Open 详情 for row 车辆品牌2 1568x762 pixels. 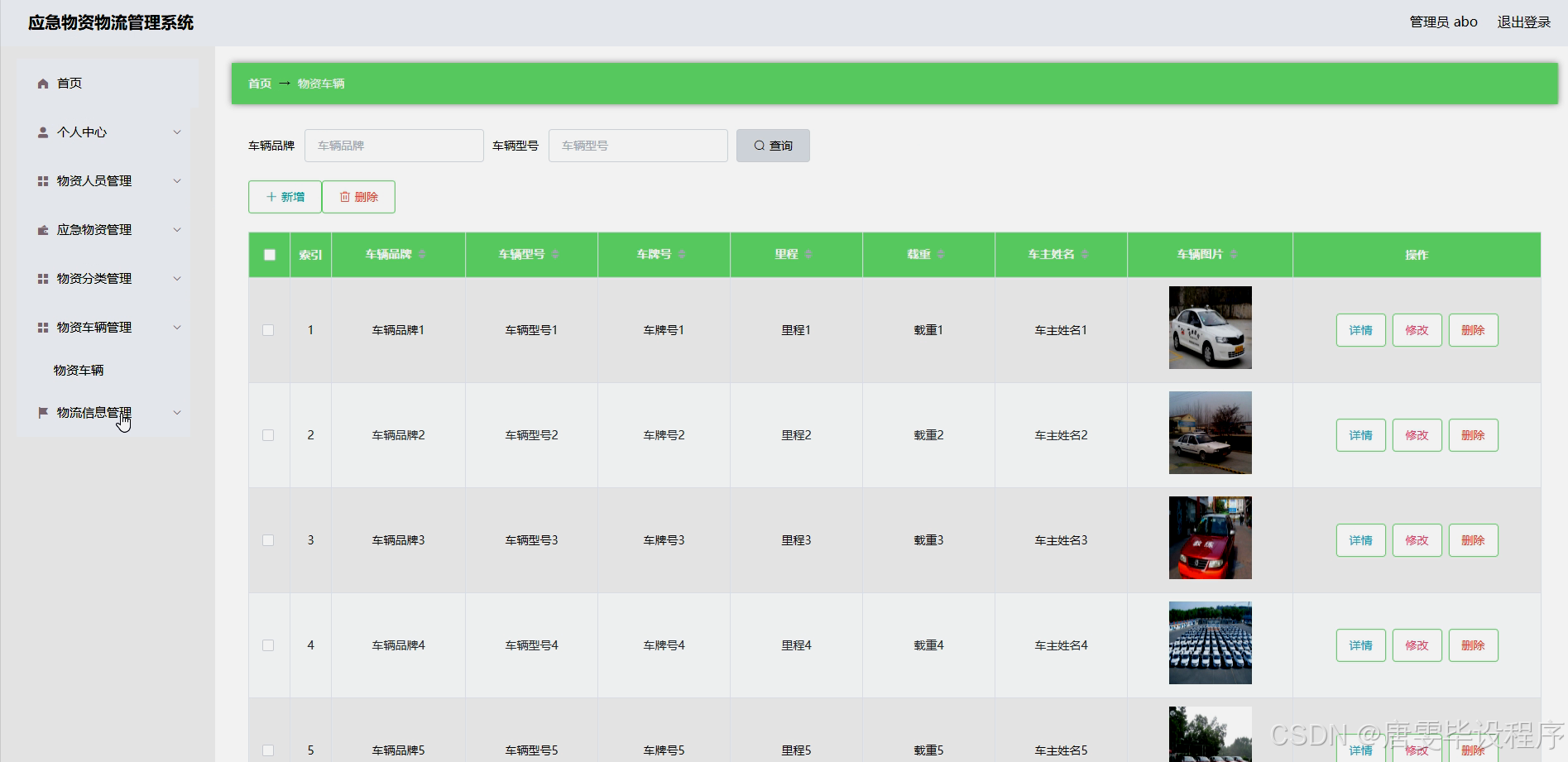point(1360,435)
